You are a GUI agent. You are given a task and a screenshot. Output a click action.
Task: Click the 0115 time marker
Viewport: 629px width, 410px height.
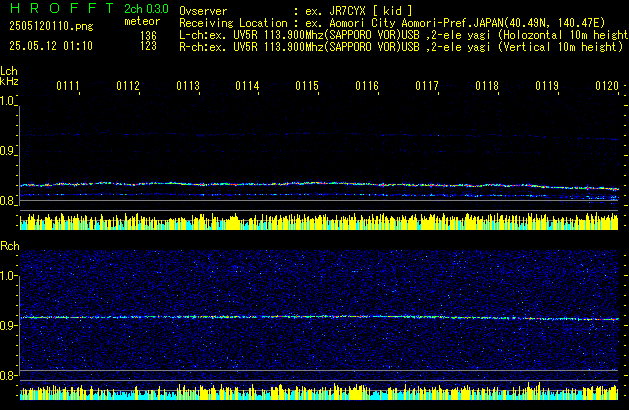pos(307,86)
